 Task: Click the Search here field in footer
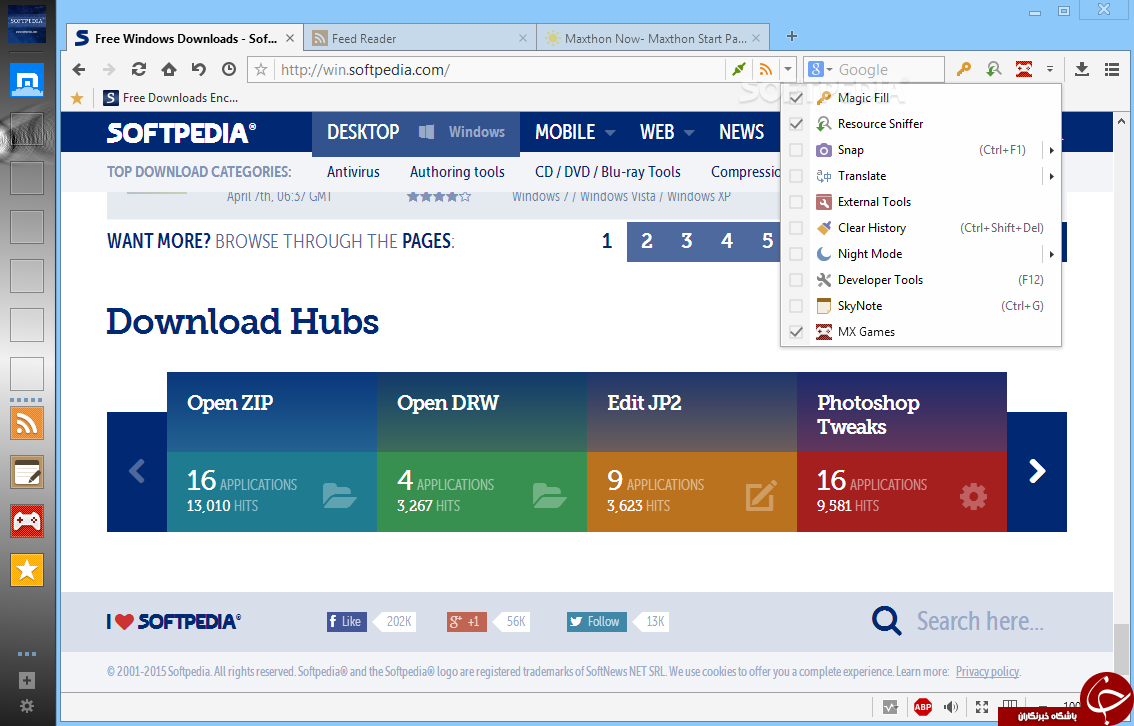[980, 620]
